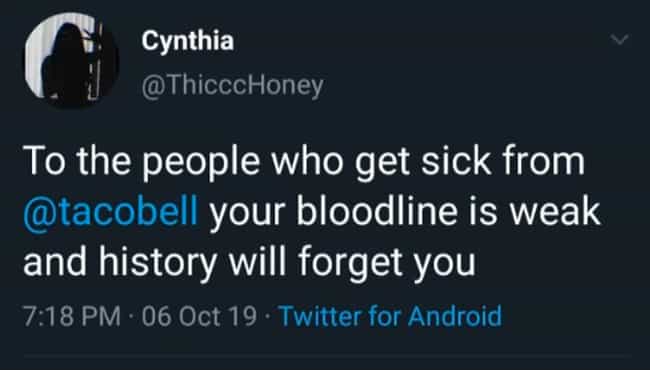Click the divider line below the timestamp

[327, 355]
